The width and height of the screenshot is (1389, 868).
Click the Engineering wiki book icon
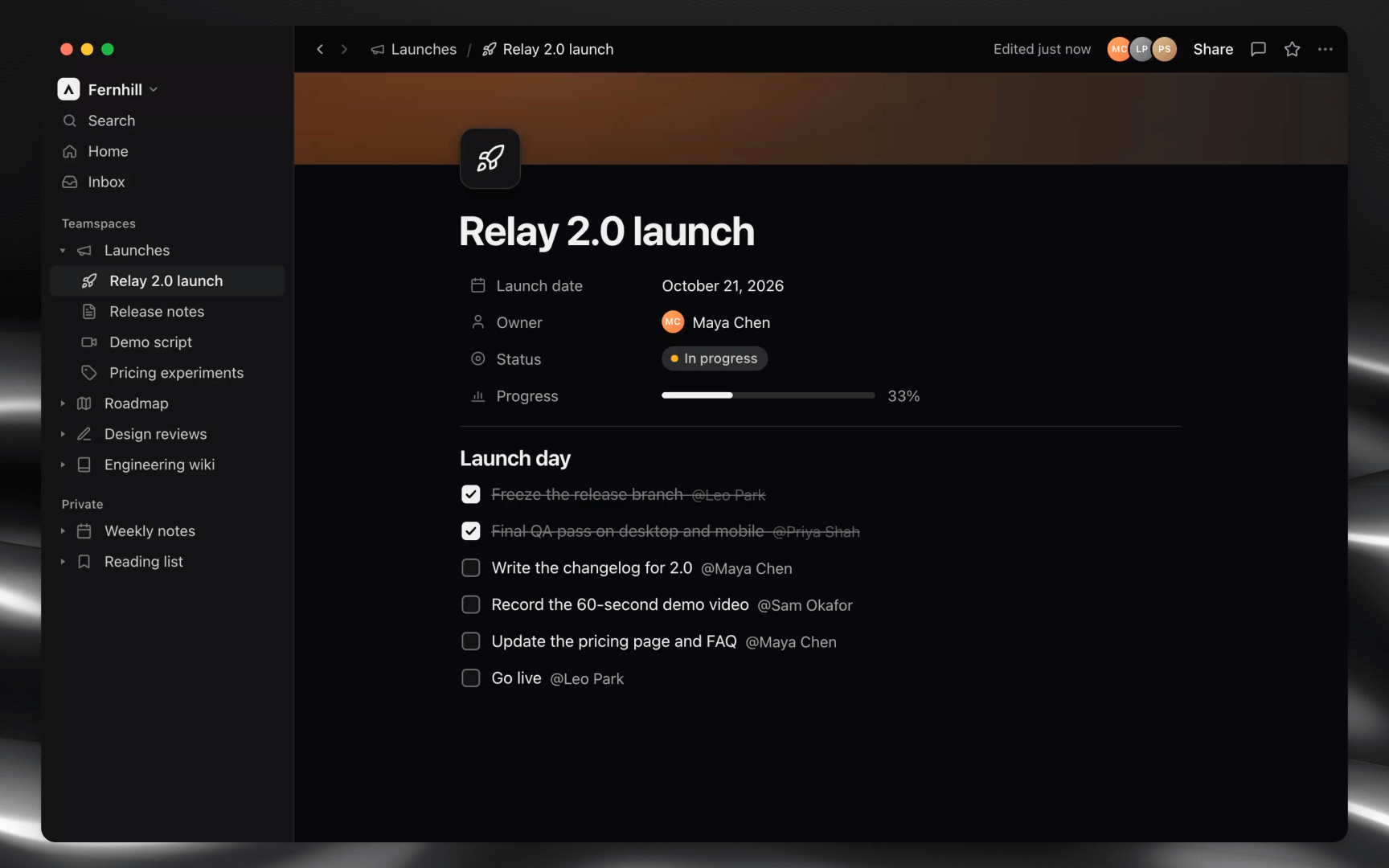[84, 464]
